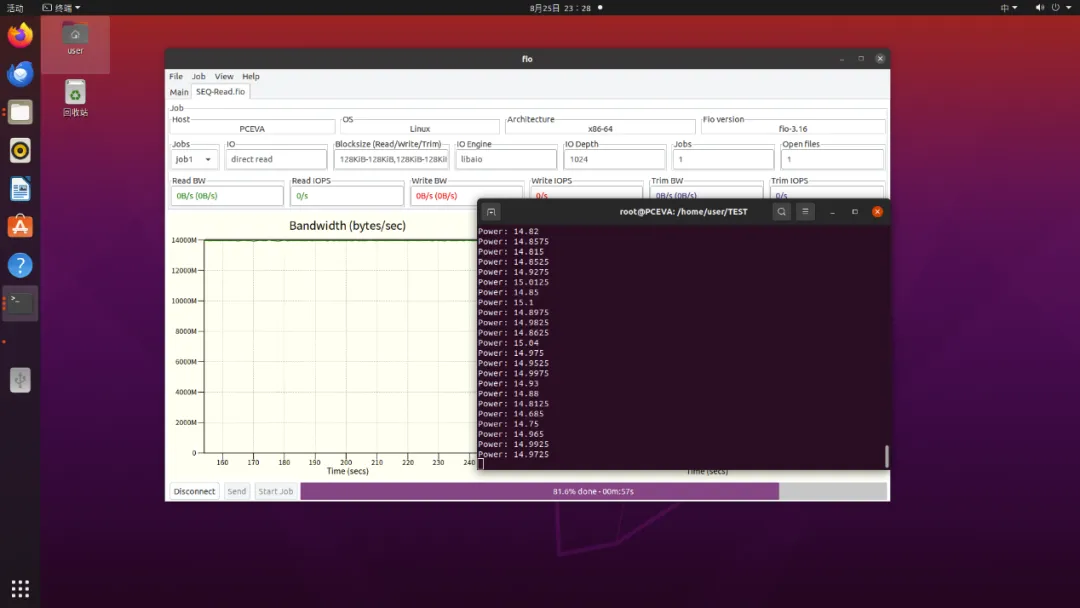Open the Files manager in dock
Screen dimensions: 1080x608
point(20,112)
